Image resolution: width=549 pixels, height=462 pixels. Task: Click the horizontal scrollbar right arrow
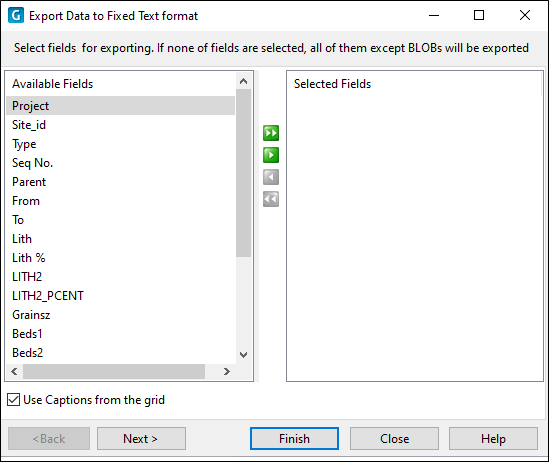227,371
